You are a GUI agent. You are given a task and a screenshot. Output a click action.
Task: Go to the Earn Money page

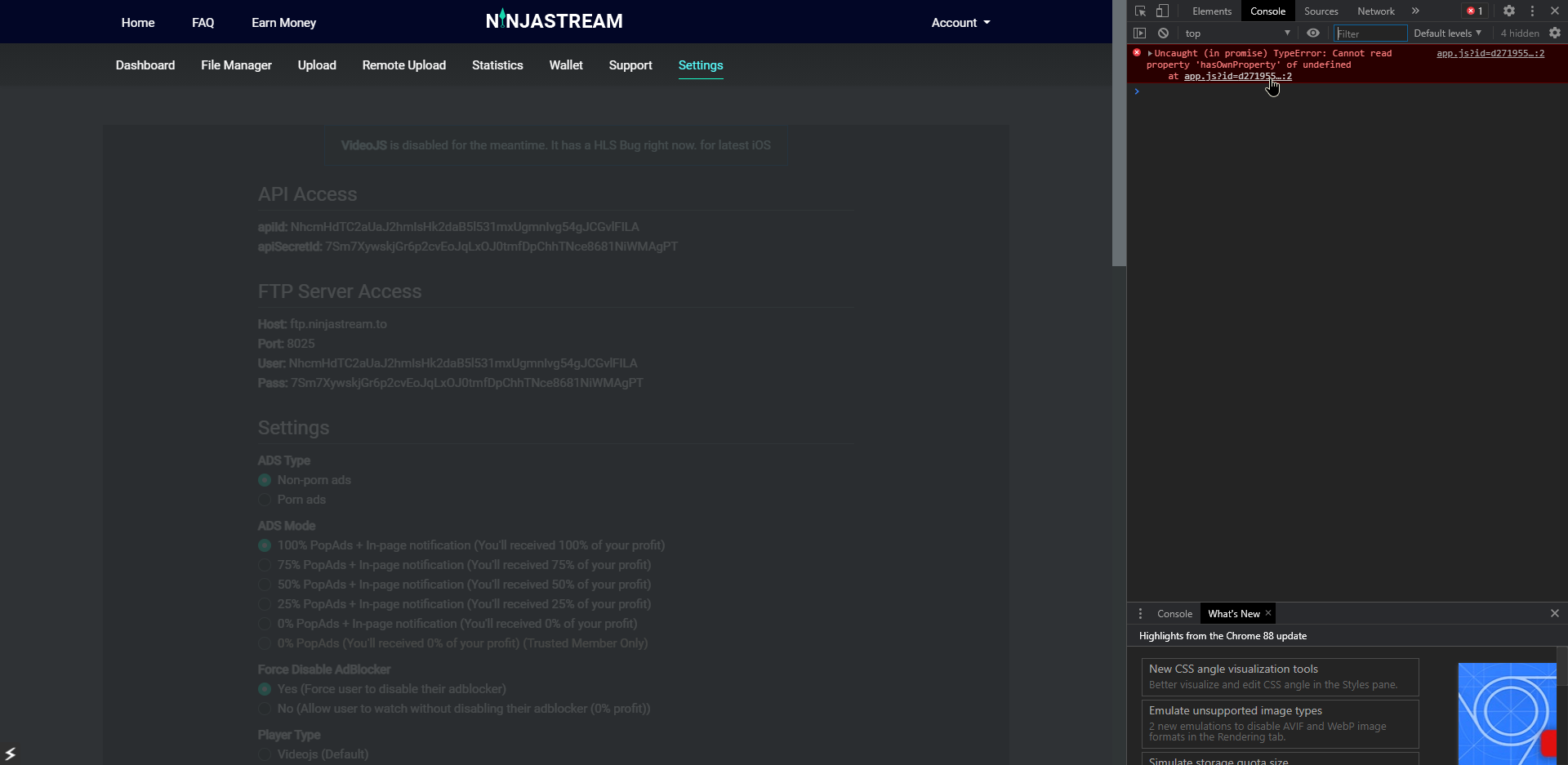point(283,23)
